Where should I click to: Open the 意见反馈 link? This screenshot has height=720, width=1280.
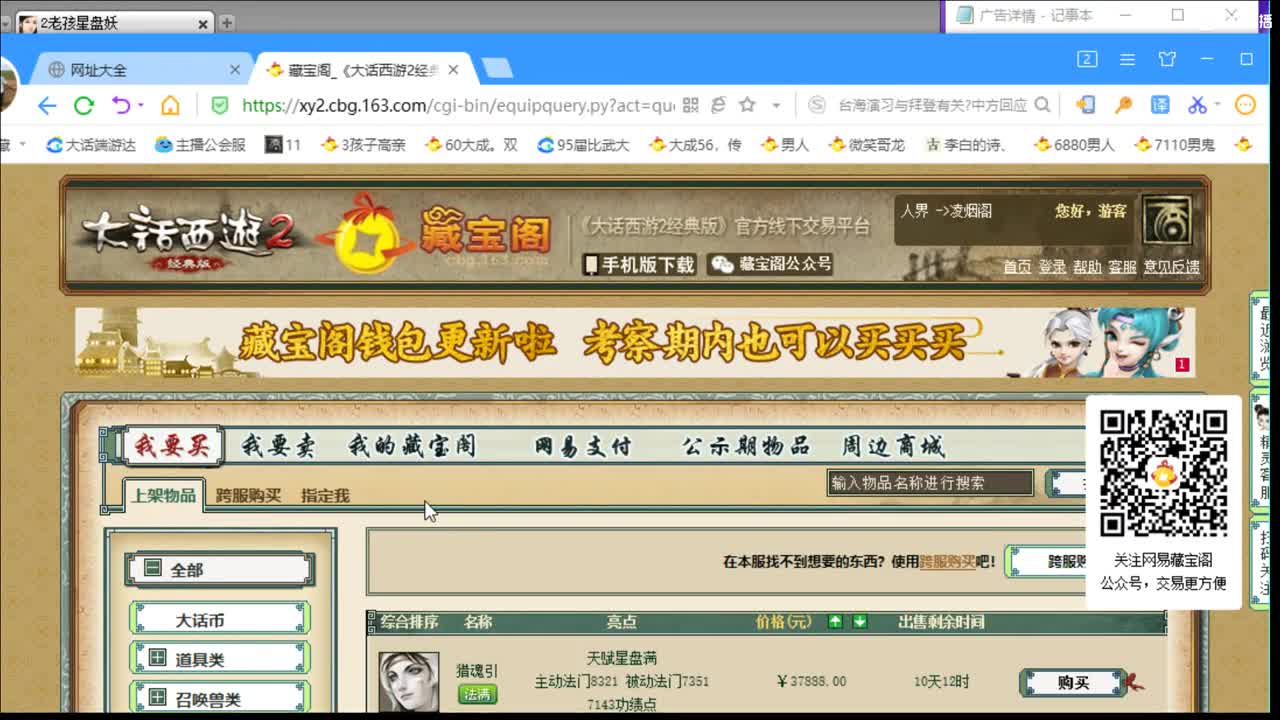1172,267
